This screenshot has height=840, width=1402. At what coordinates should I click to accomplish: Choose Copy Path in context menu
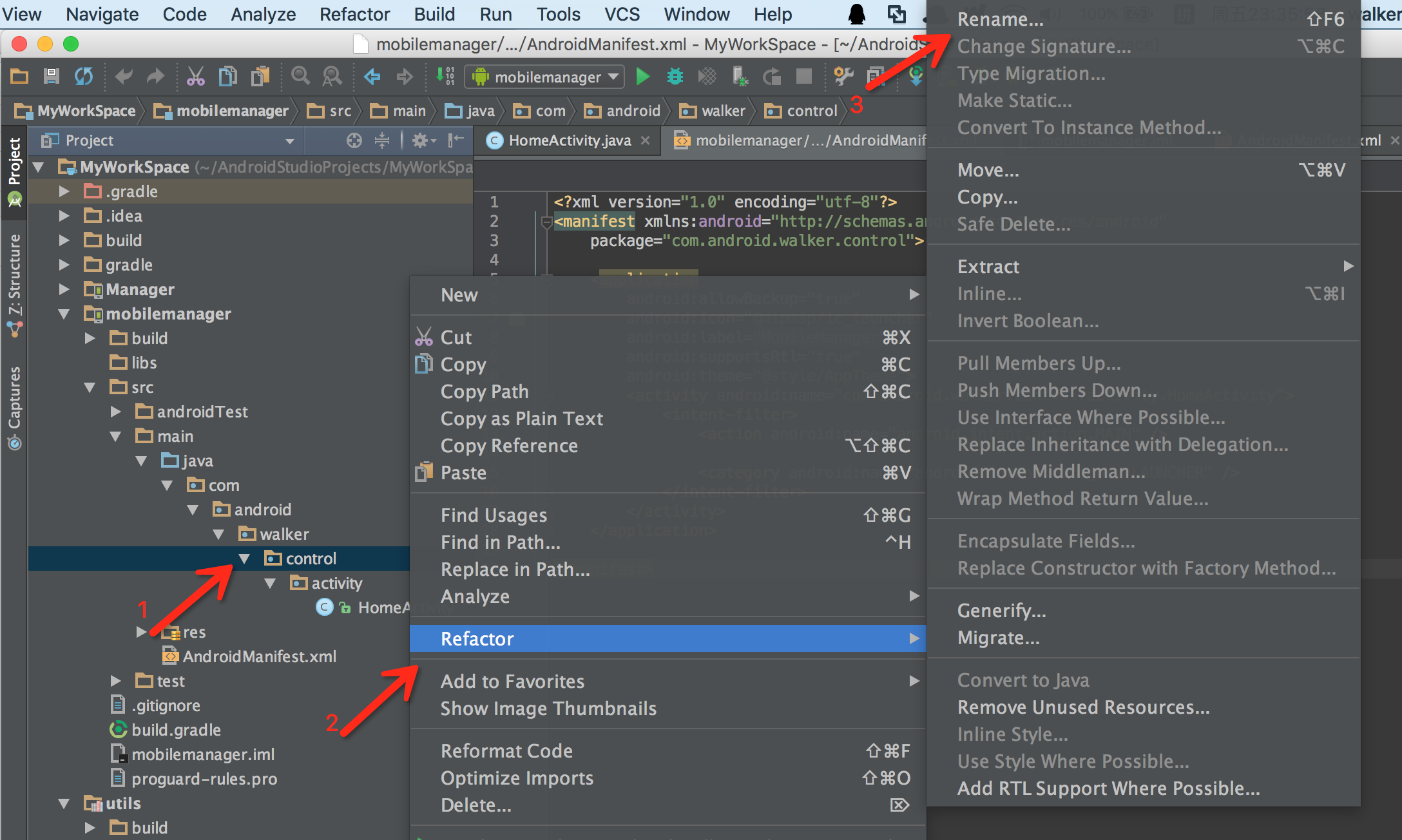click(x=668, y=392)
